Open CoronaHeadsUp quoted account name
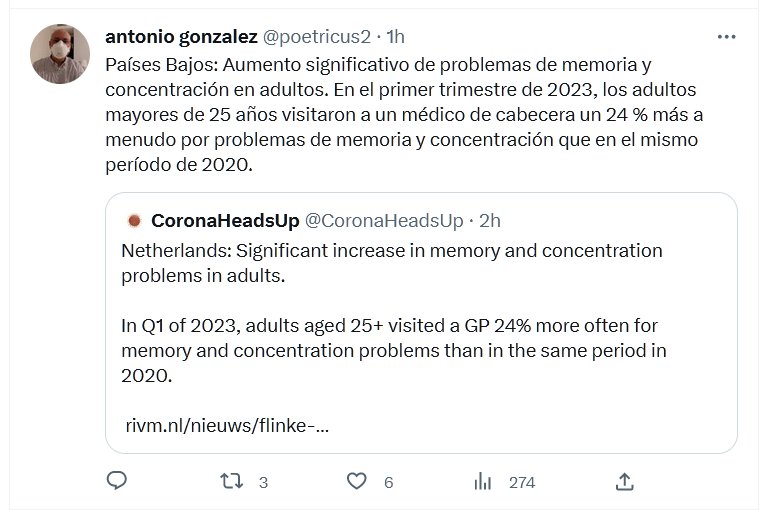 (x=223, y=220)
